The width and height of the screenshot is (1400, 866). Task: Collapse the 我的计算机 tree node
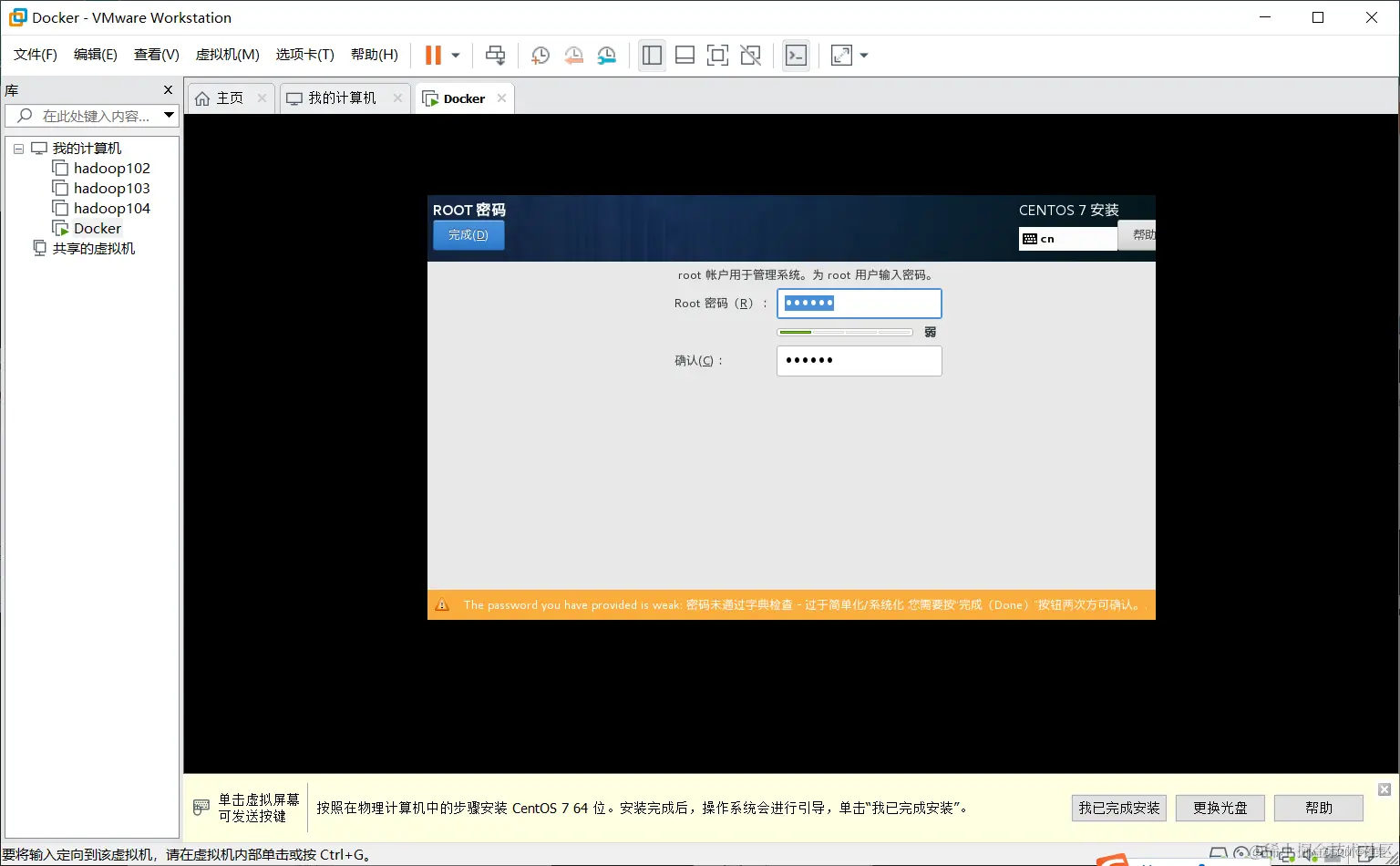18,149
